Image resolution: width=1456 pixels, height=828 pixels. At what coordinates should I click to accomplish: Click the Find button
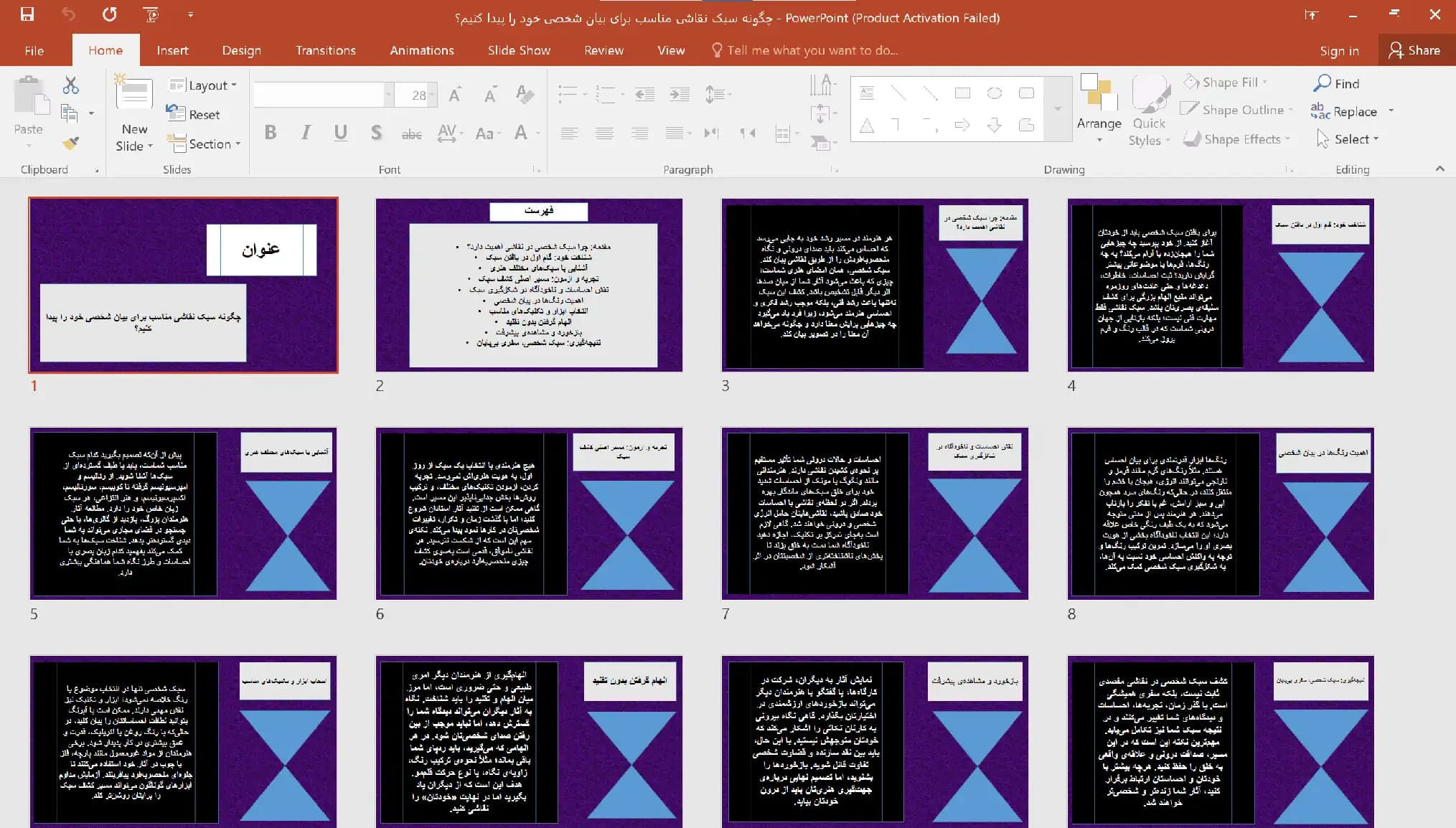pyautogui.click(x=1336, y=83)
